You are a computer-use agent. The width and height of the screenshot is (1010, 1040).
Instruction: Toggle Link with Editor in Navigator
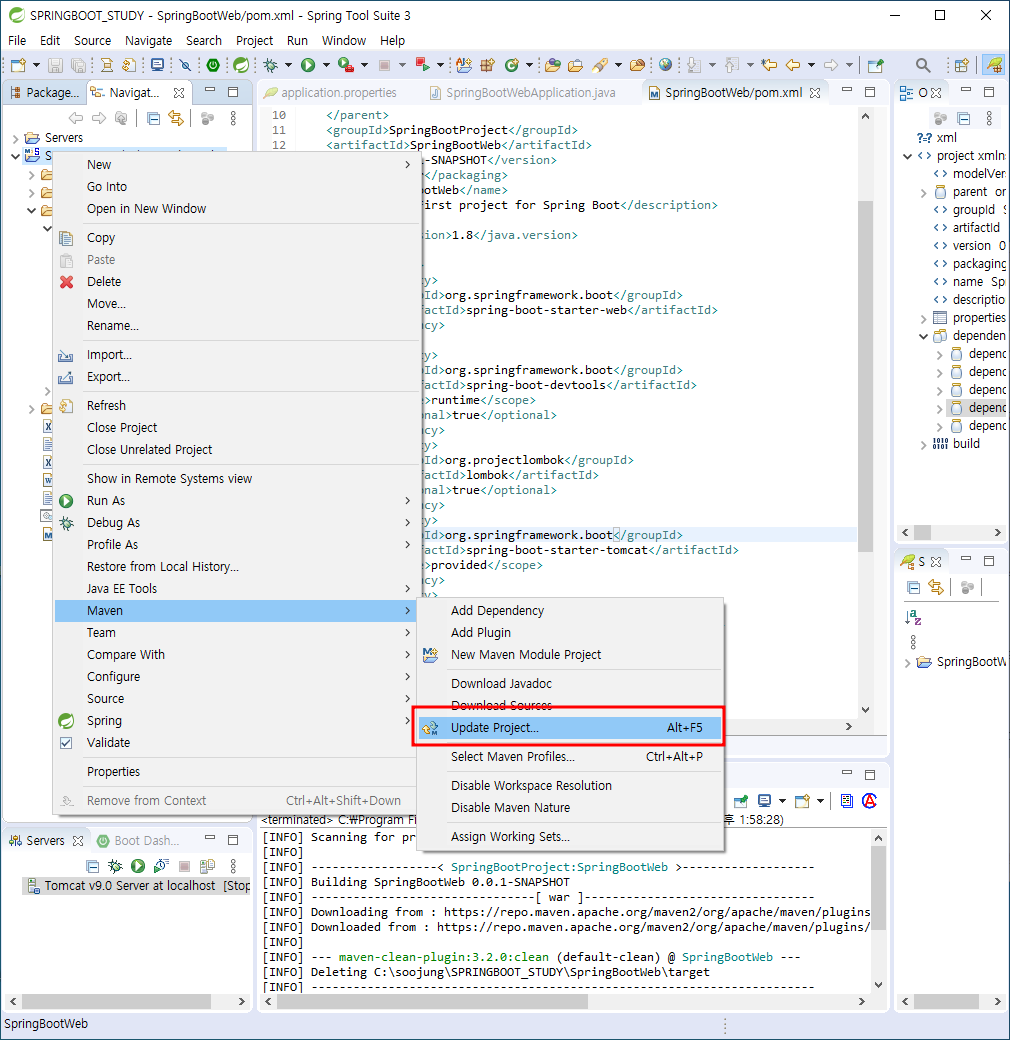(176, 119)
